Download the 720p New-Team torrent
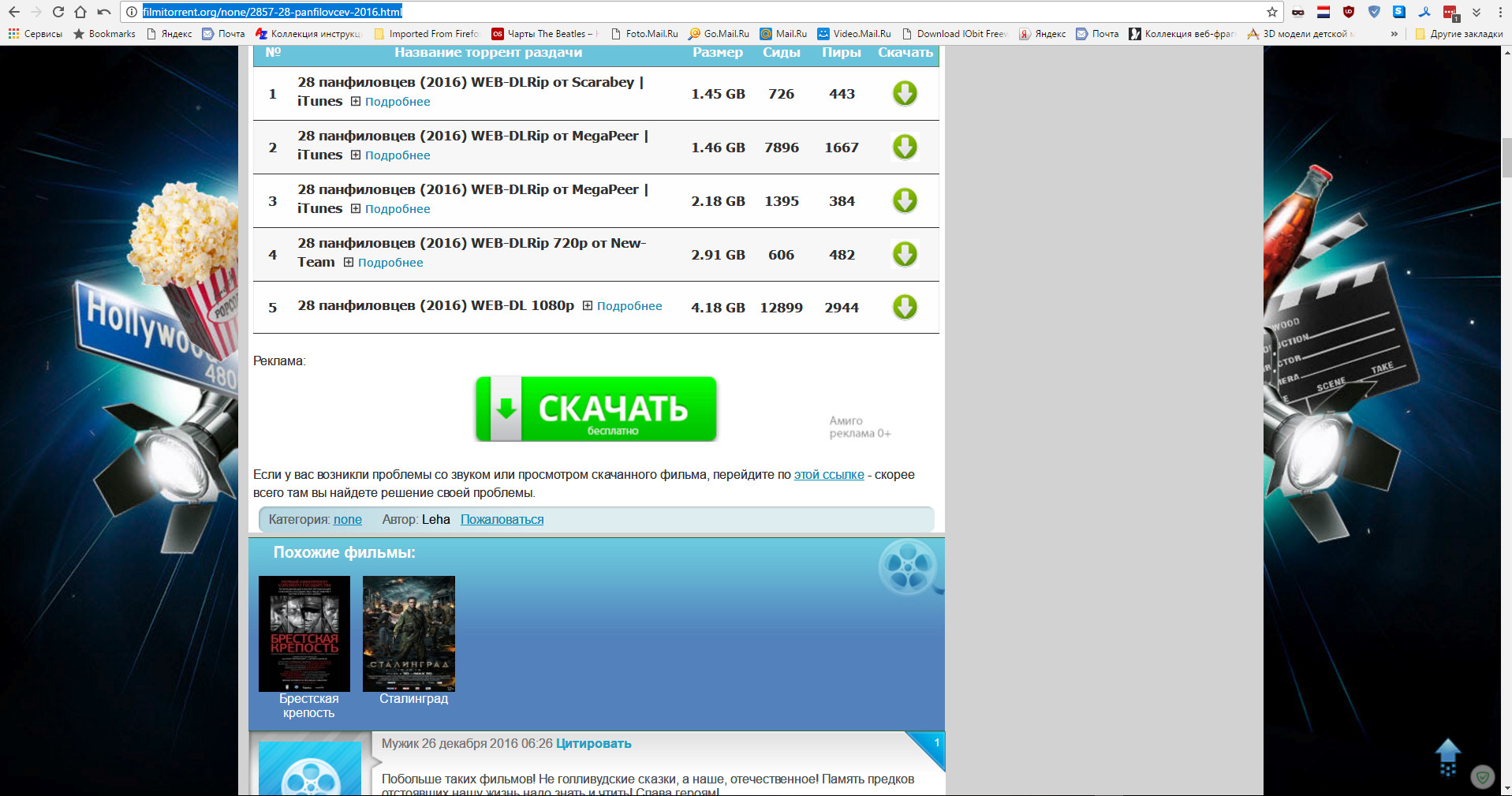The width and height of the screenshot is (1512, 796). [x=905, y=254]
